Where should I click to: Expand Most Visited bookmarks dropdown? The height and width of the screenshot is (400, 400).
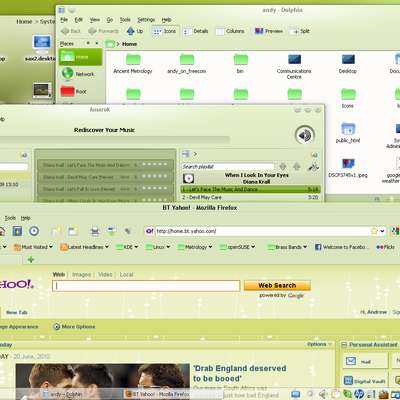33,247
